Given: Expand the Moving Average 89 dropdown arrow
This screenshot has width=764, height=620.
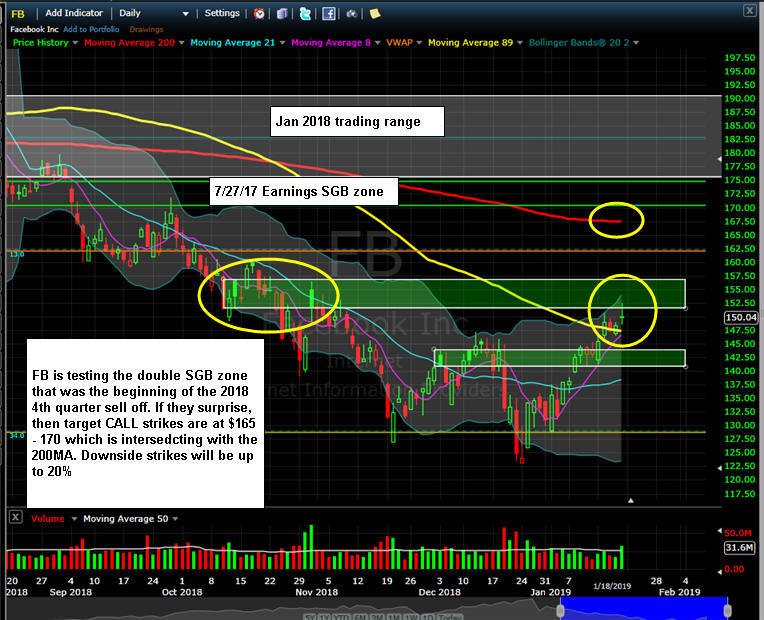Looking at the screenshot, I should (520, 43).
